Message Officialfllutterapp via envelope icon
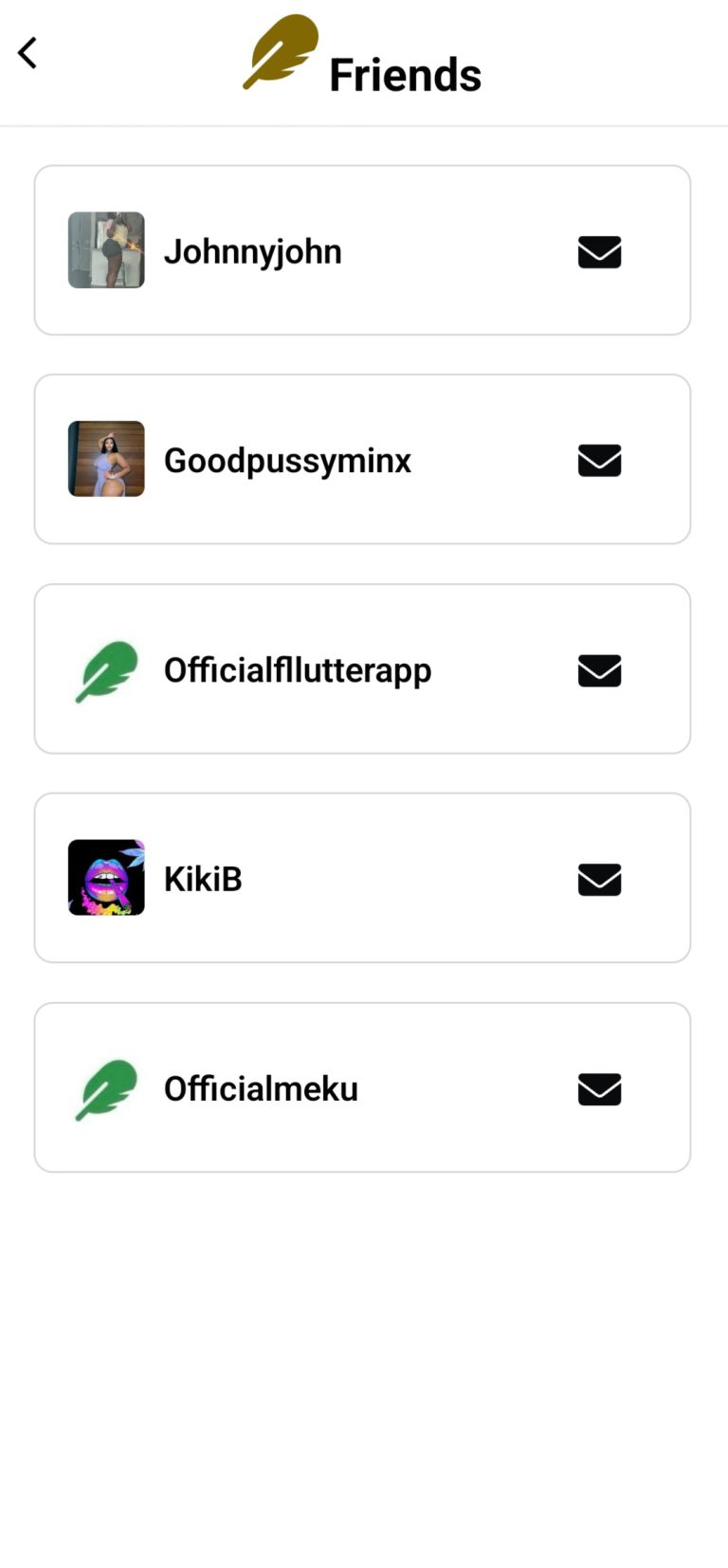The height and width of the screenshot is (1568, 728). pyautogui.click(x=599, y=670)
